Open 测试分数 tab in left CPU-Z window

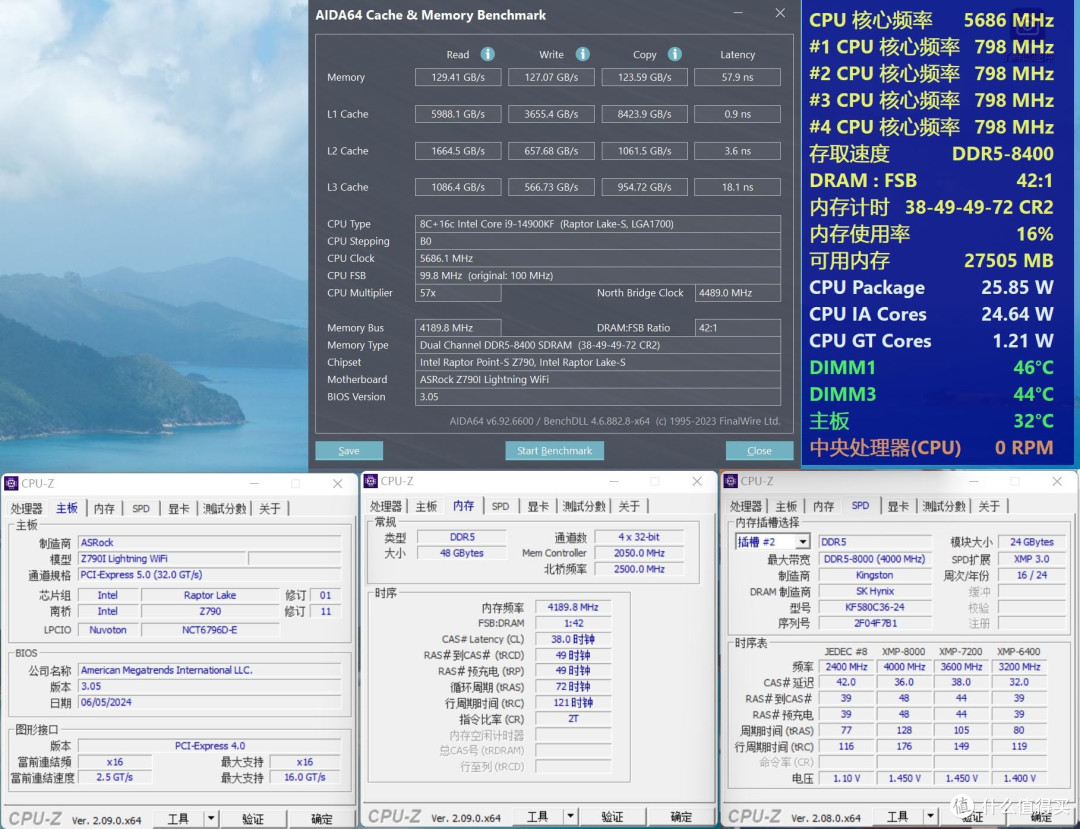225,509
